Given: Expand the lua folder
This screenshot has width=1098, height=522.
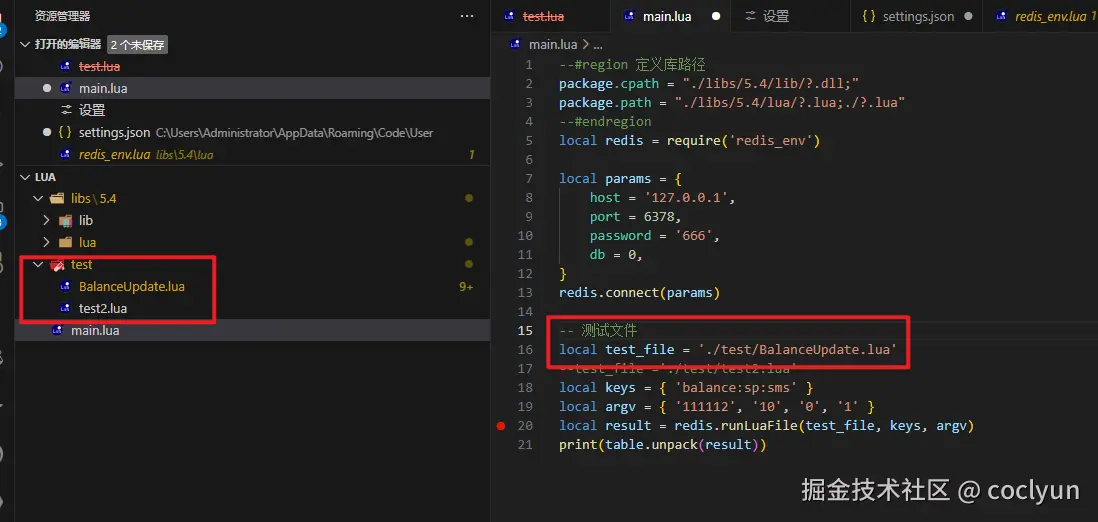Looking at the screenshot, I should pyautogui.click(x=46, y=242).
